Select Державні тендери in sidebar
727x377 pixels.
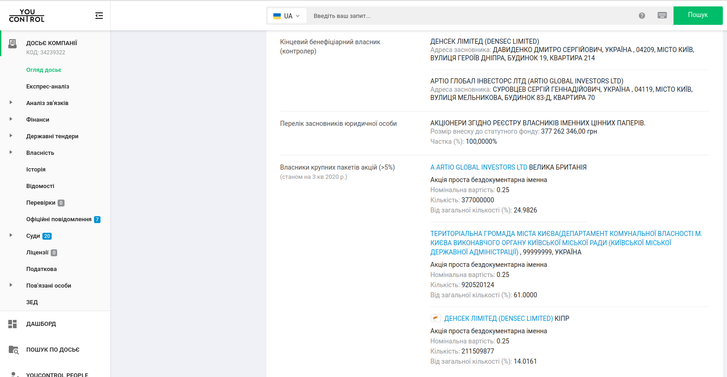tap(52, 136)
